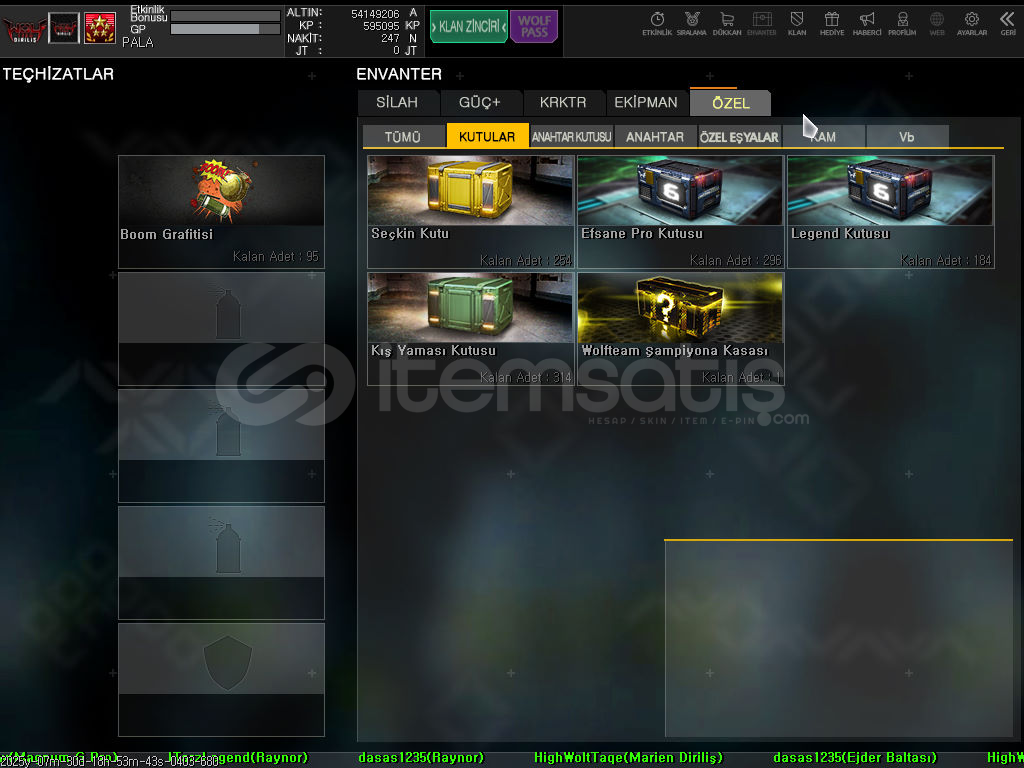The image size is (1024, 768).
Task: Click 'Kalan Adet : 184' text
Action: [x=946, y=261]
